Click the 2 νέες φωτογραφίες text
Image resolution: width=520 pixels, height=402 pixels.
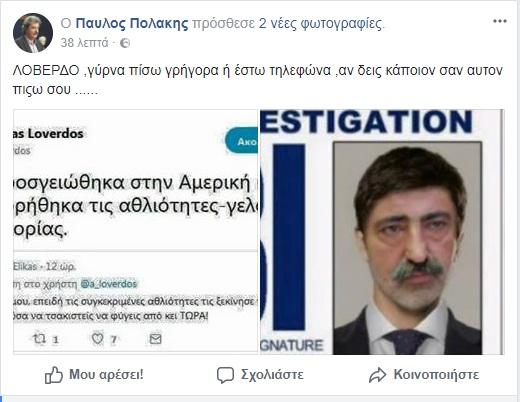click(321, 24)
